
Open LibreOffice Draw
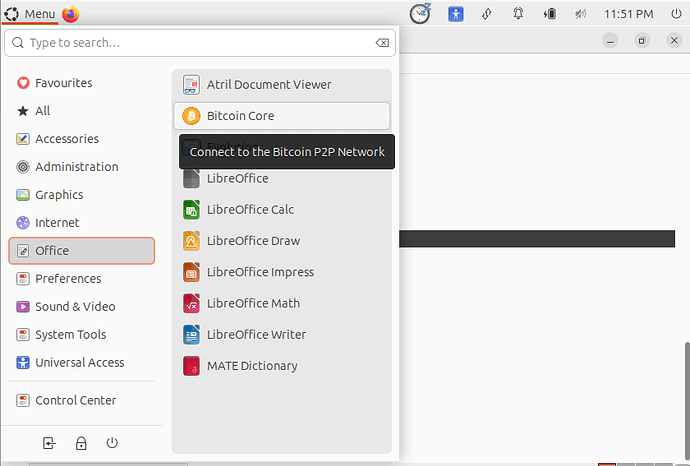(282, 241)
